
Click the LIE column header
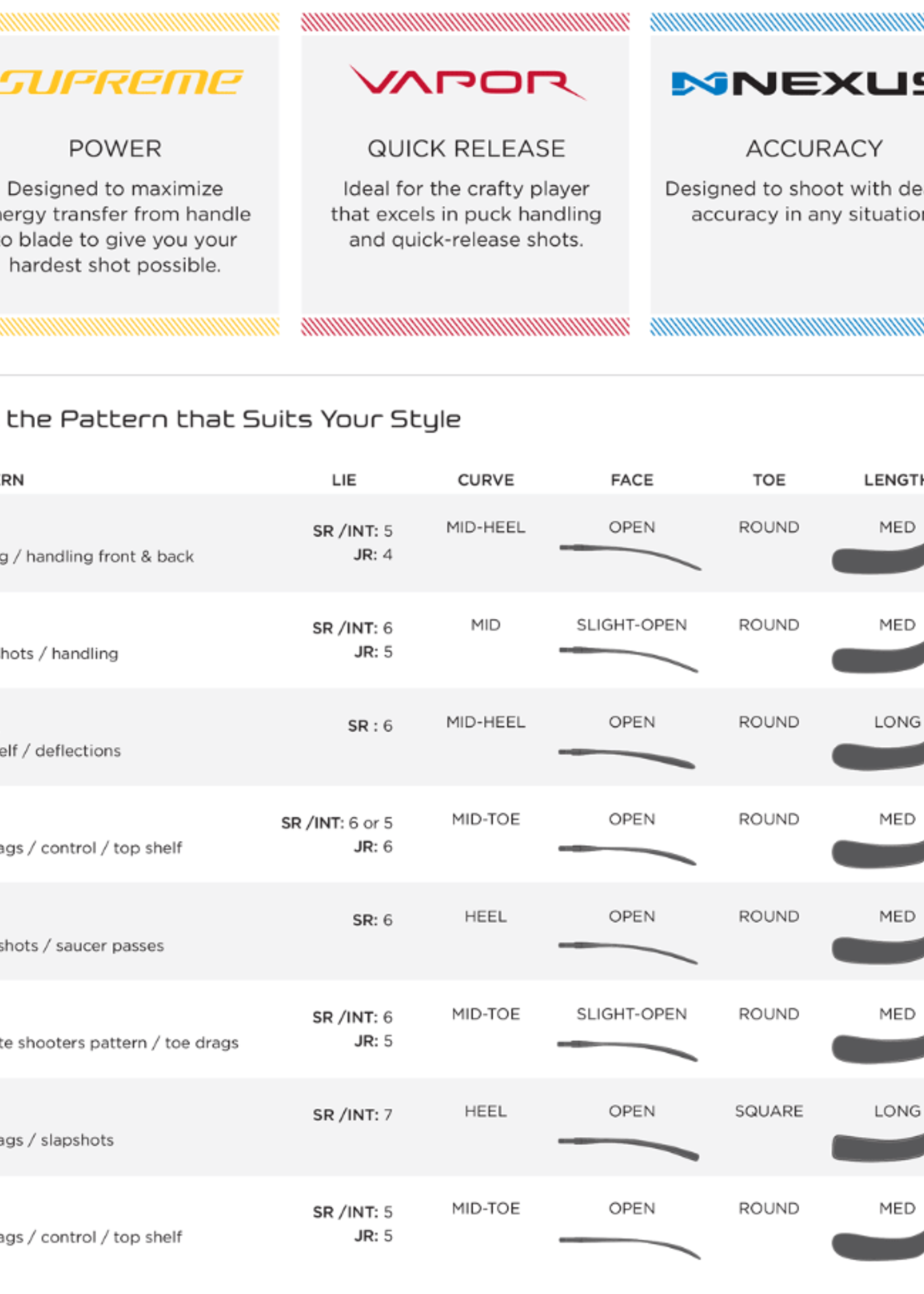(x=344, y=480)
